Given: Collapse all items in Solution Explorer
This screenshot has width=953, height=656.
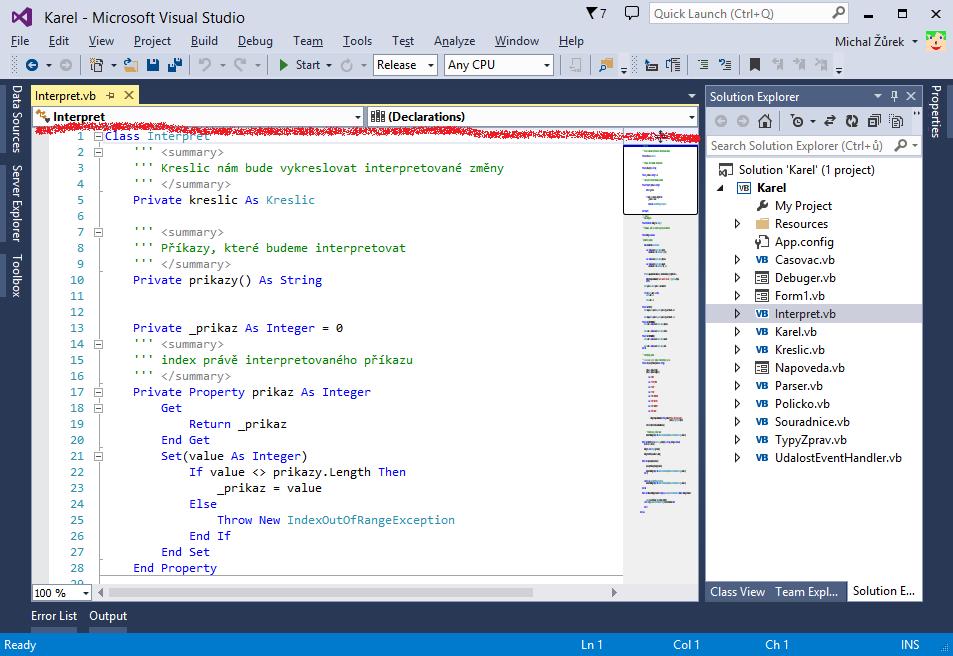Looking at the screenshot, I should pos(872,121).
